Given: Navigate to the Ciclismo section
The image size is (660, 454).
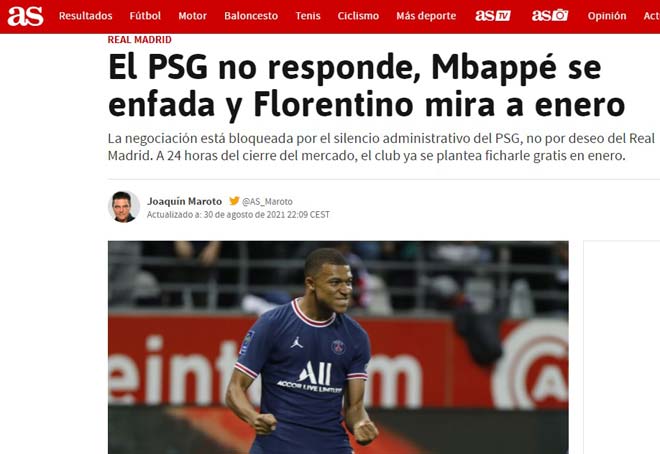Looking at the screenshot, I should pos(358,16).
